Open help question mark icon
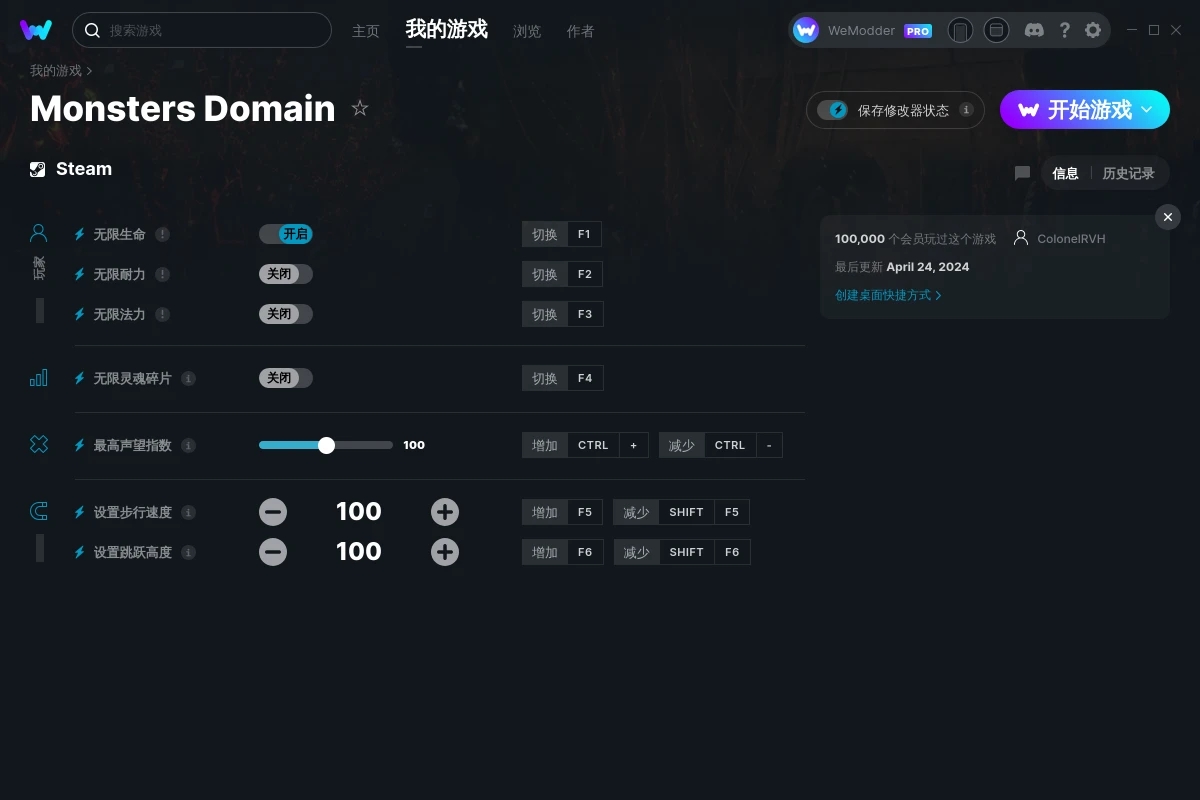The height and width of the screenshot is (800, 1200). pyautogui.click(x=1064, y=30)
